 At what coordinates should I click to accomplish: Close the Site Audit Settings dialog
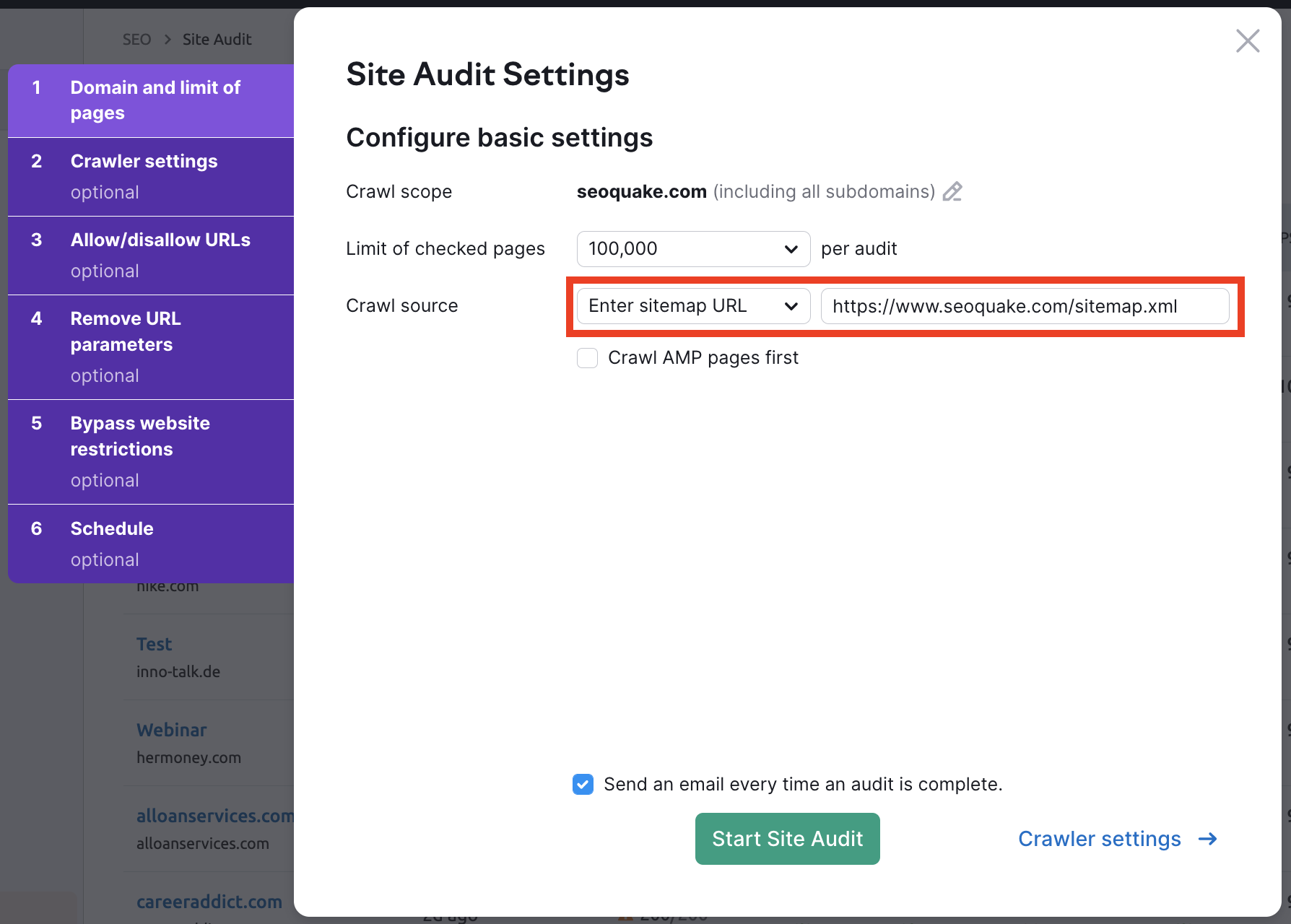coord(1248,41)
